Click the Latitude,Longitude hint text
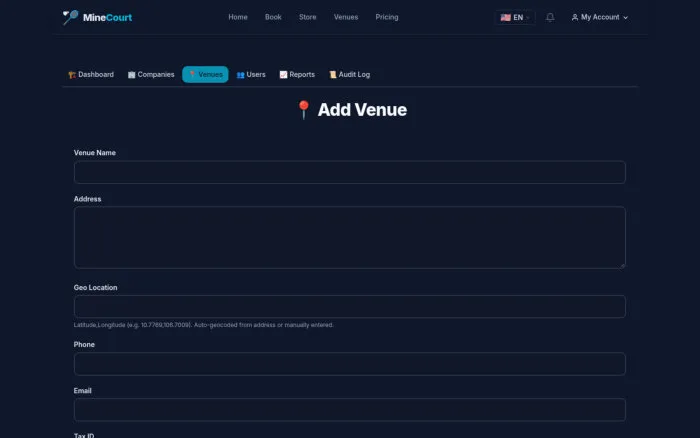This screenshot has width=700, height=438. 204,325
